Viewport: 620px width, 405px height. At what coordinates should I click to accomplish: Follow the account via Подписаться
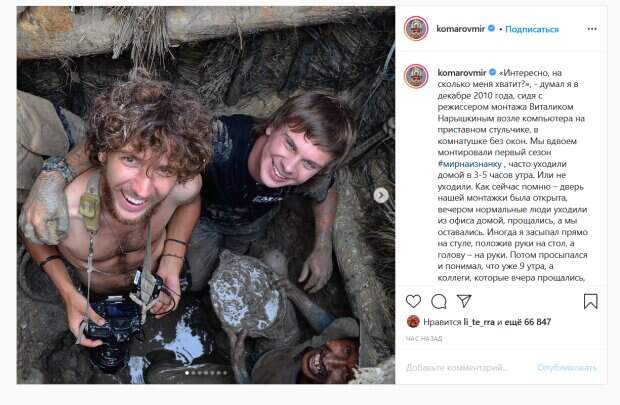pyautogui.click(x=531, y=30)
